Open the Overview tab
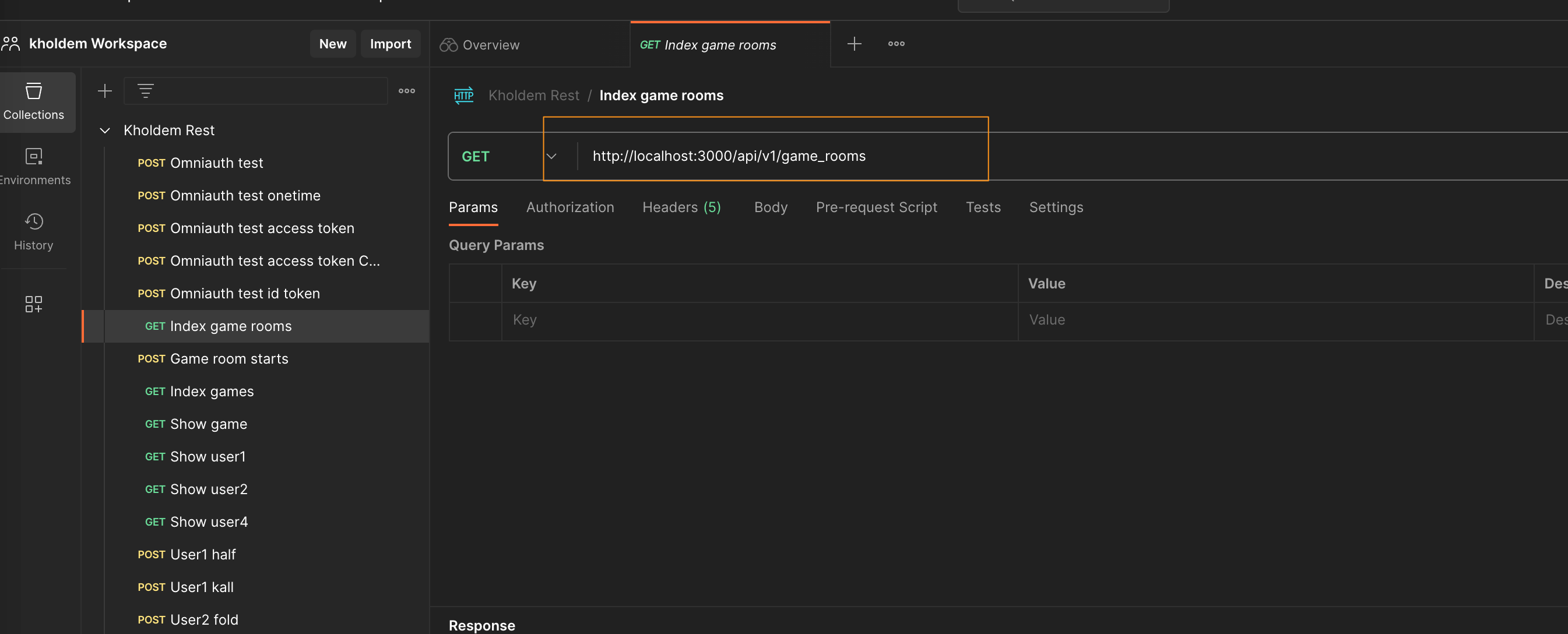Viewport: 1568px width, 634px height. 490,45
